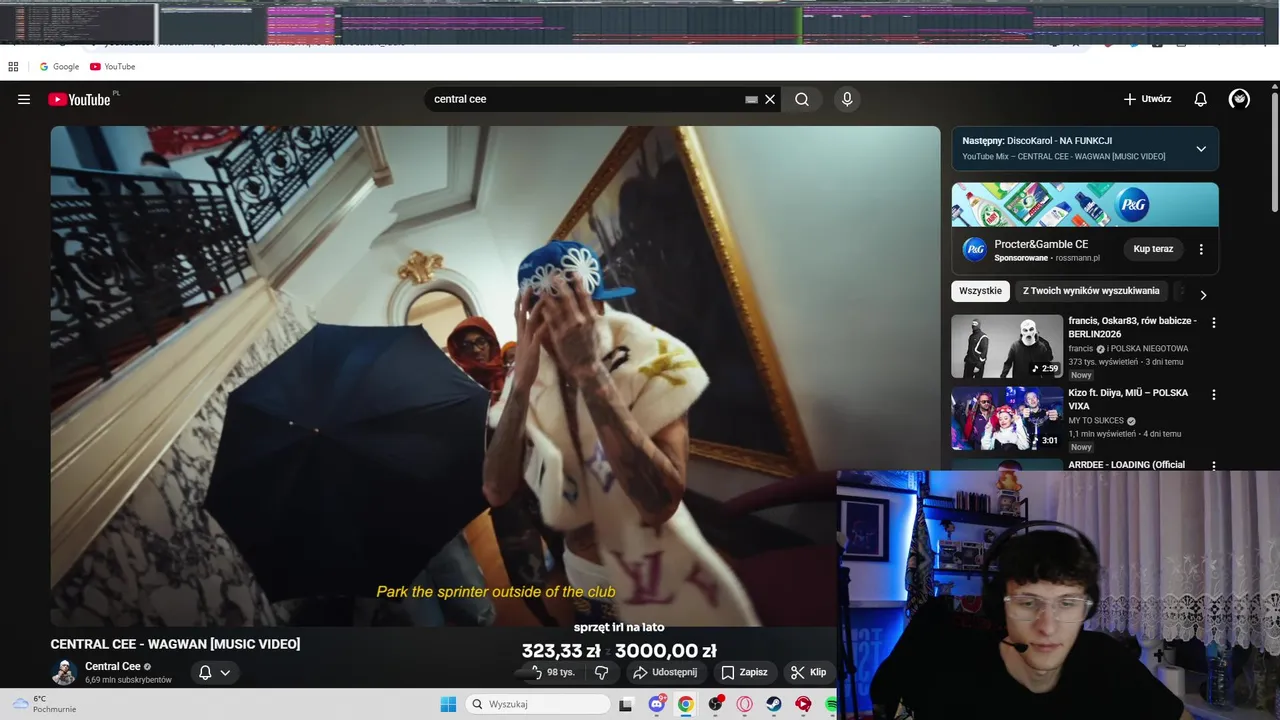Open the browser apps grid icon in bookmarks bar
The image size is (1280, 720).
pos(13,66)
